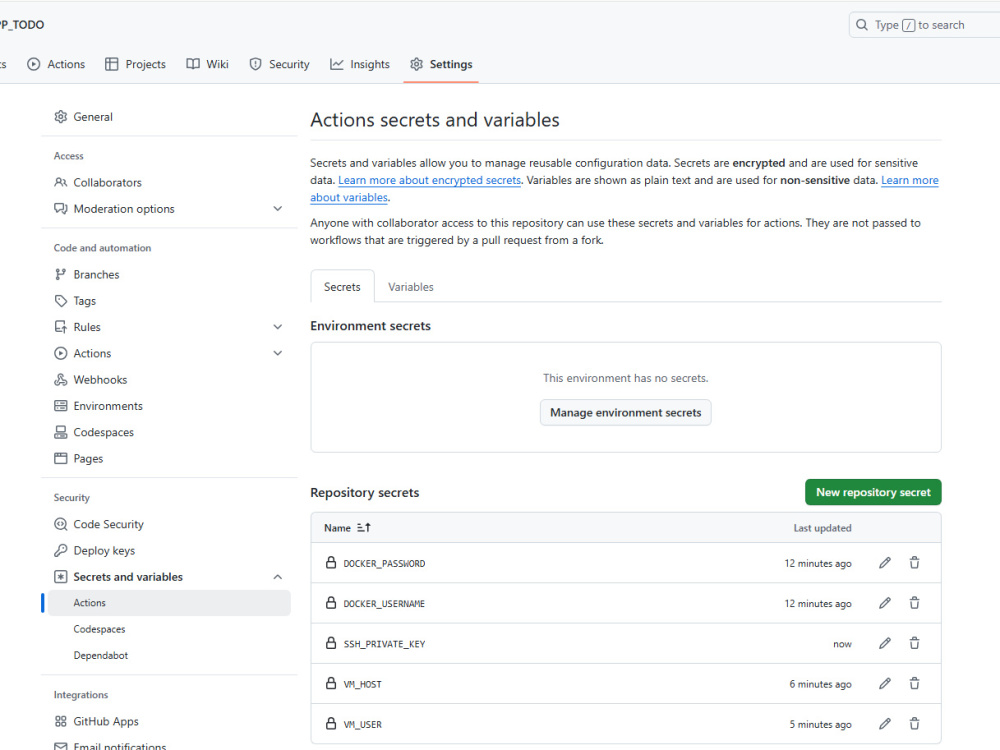Click the Last updated column header

(822, 527)
